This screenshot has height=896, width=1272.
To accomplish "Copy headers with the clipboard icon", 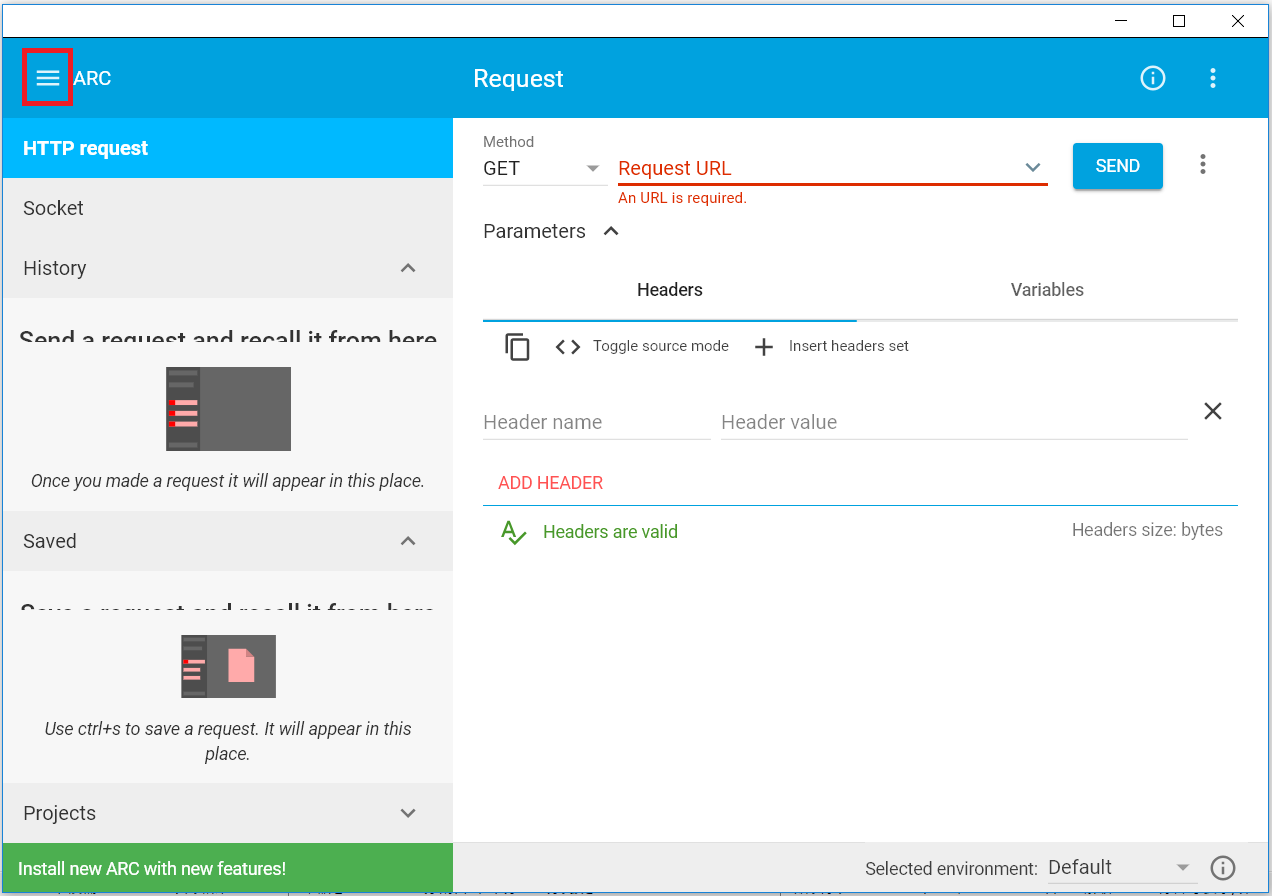I will 517,347.
